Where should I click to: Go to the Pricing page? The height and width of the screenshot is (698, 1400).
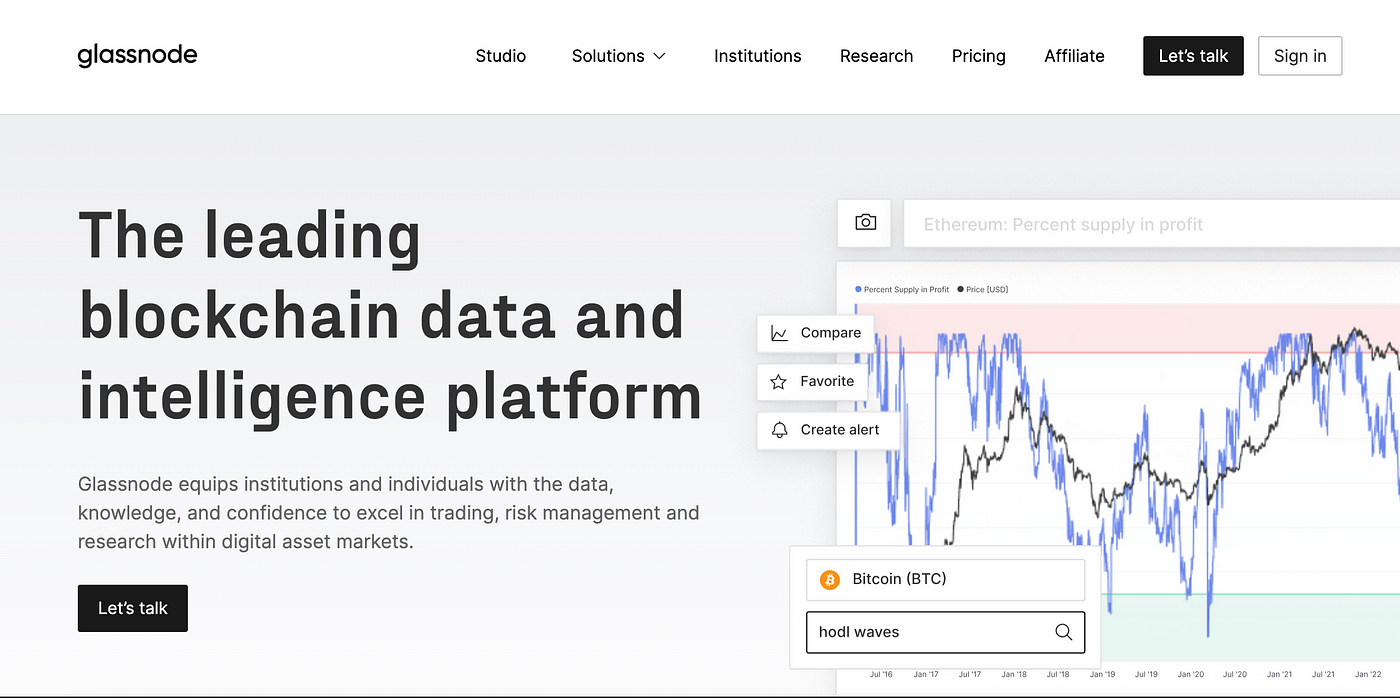978,56
